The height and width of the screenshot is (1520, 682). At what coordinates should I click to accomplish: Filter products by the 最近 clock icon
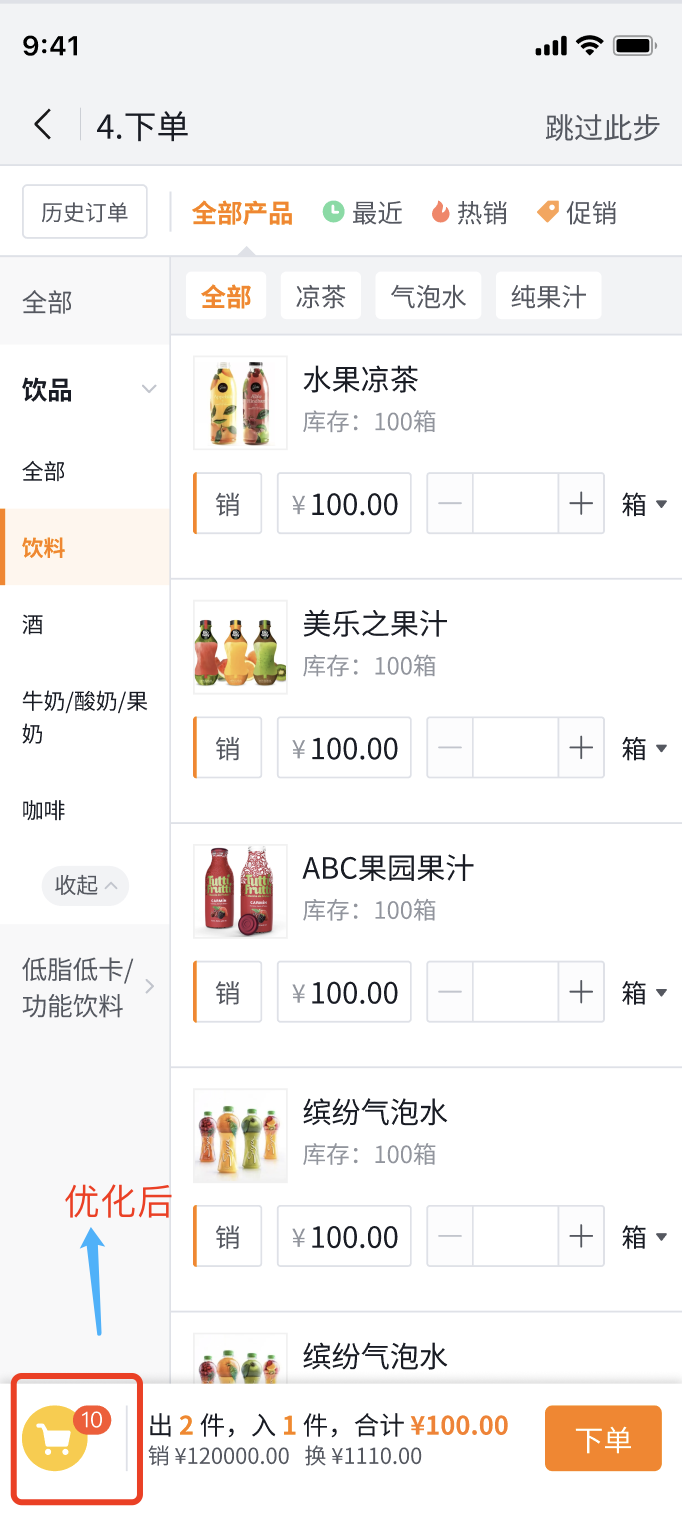(x=362, y=212)
